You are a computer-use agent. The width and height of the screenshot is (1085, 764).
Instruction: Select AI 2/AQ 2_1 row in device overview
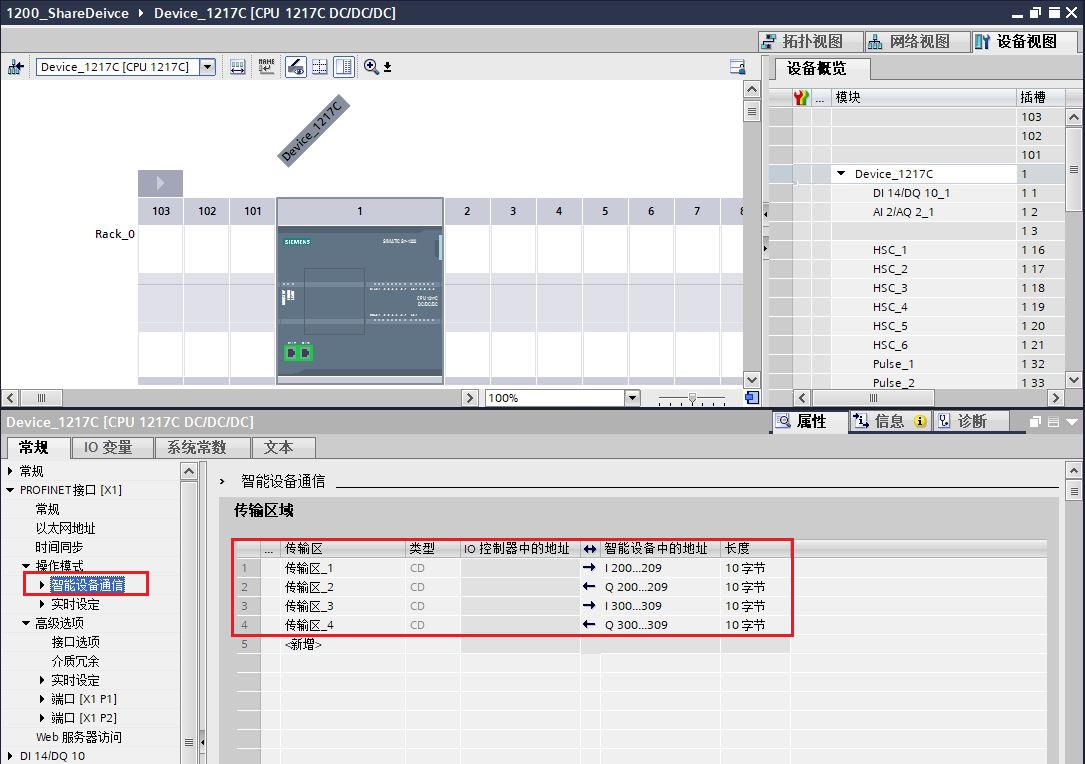[x=916, y=212]
